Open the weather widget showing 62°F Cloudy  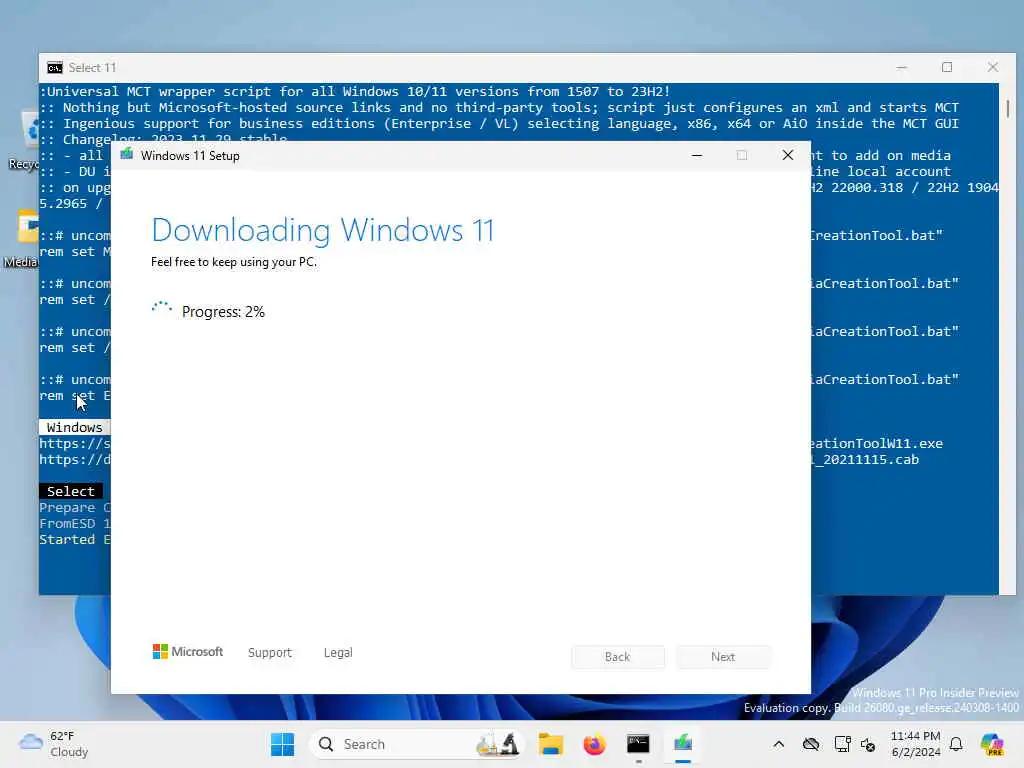coord(54,744)
